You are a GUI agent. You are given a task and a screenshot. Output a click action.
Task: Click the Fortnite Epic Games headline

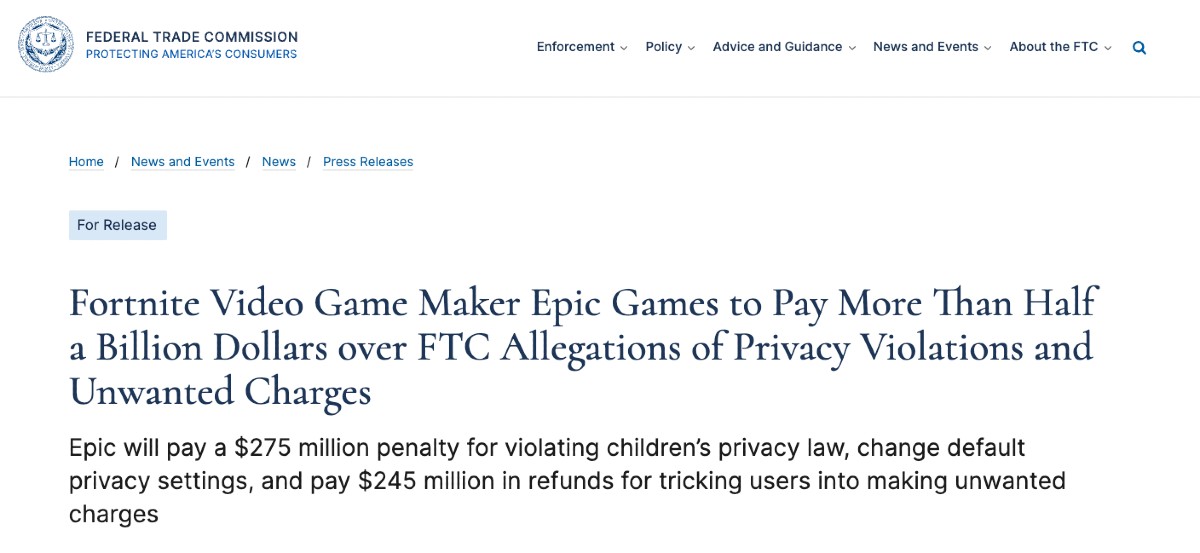(582, 346)
